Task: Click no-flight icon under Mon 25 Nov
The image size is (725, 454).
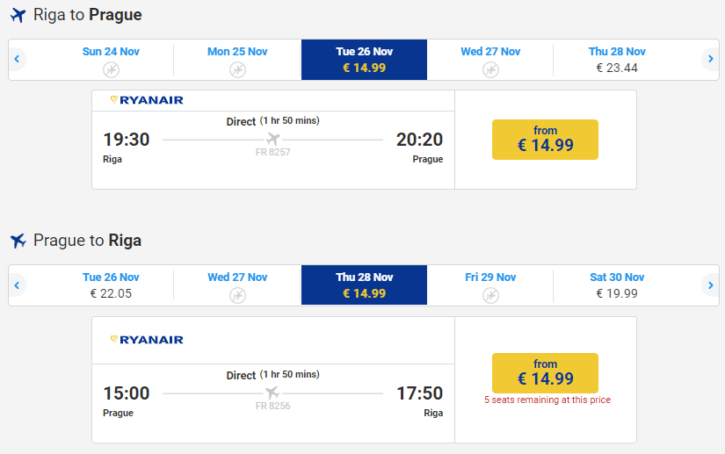Action: [238, 70]
